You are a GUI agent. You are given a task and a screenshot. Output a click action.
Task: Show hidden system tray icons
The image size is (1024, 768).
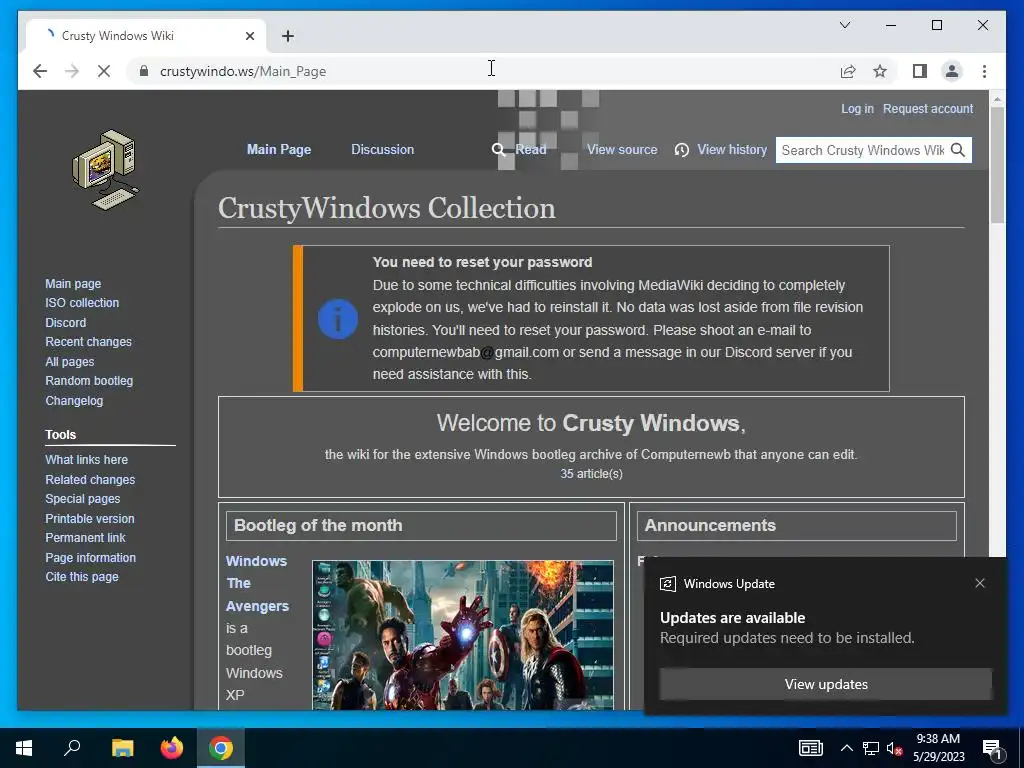tap(846, 748)
